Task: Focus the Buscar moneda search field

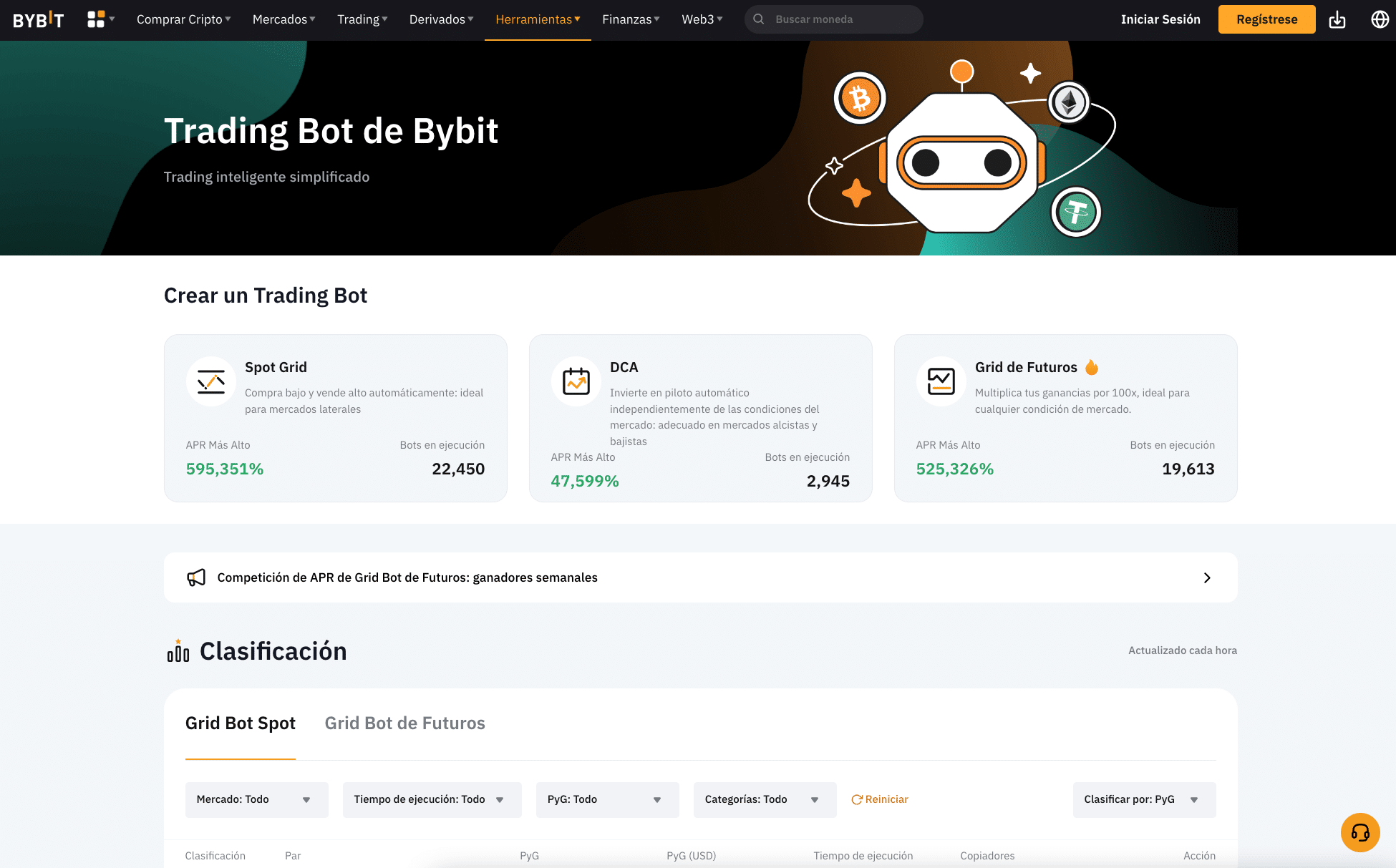Action: tap(841, 19)
